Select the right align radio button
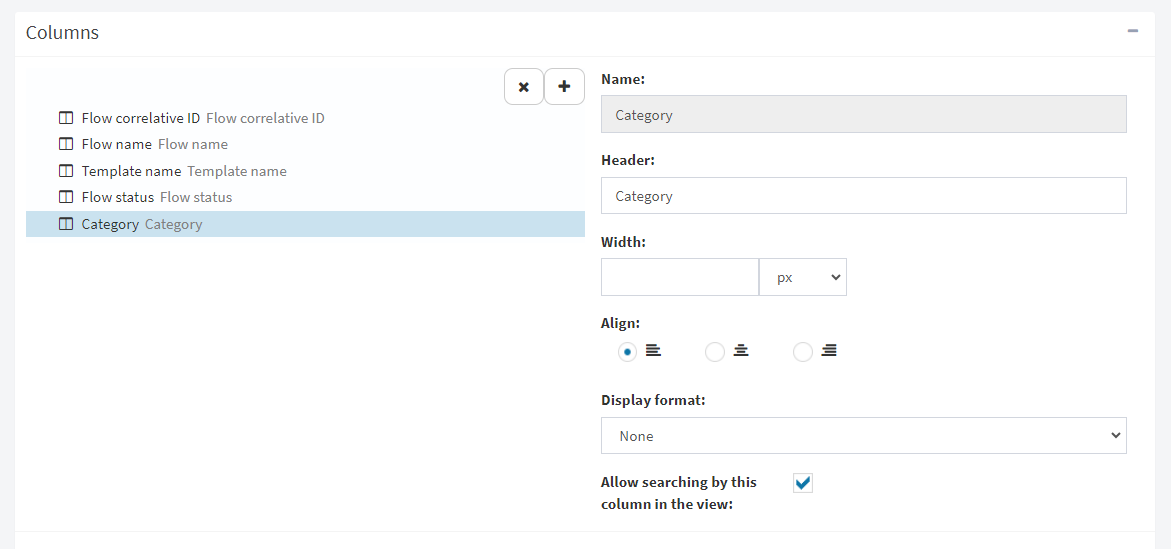The width and height of the screenshot is (1171, 549). [x=803, y=351]
